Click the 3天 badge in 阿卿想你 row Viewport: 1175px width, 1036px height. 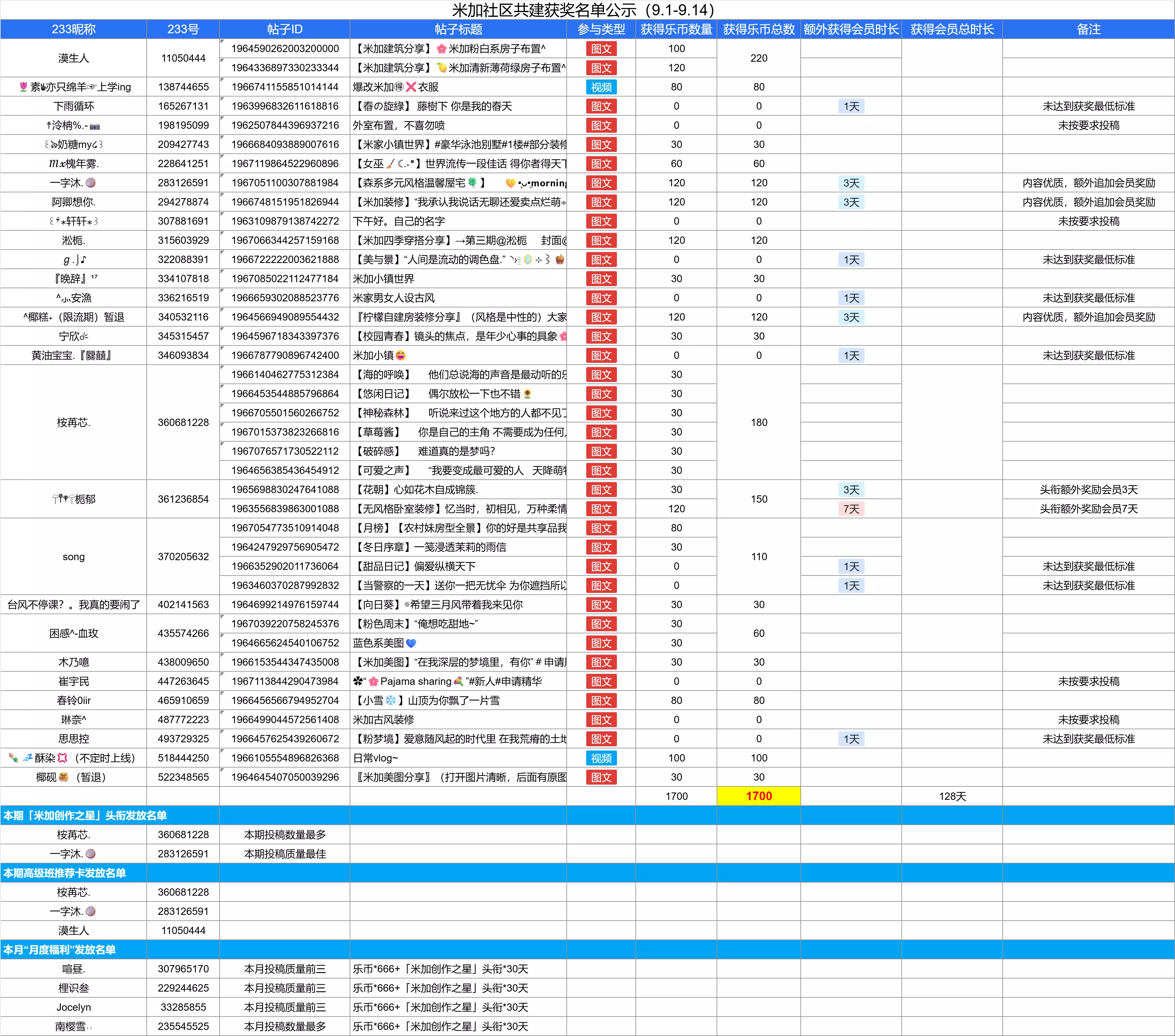pyautogui.click(x=851, y=202)
